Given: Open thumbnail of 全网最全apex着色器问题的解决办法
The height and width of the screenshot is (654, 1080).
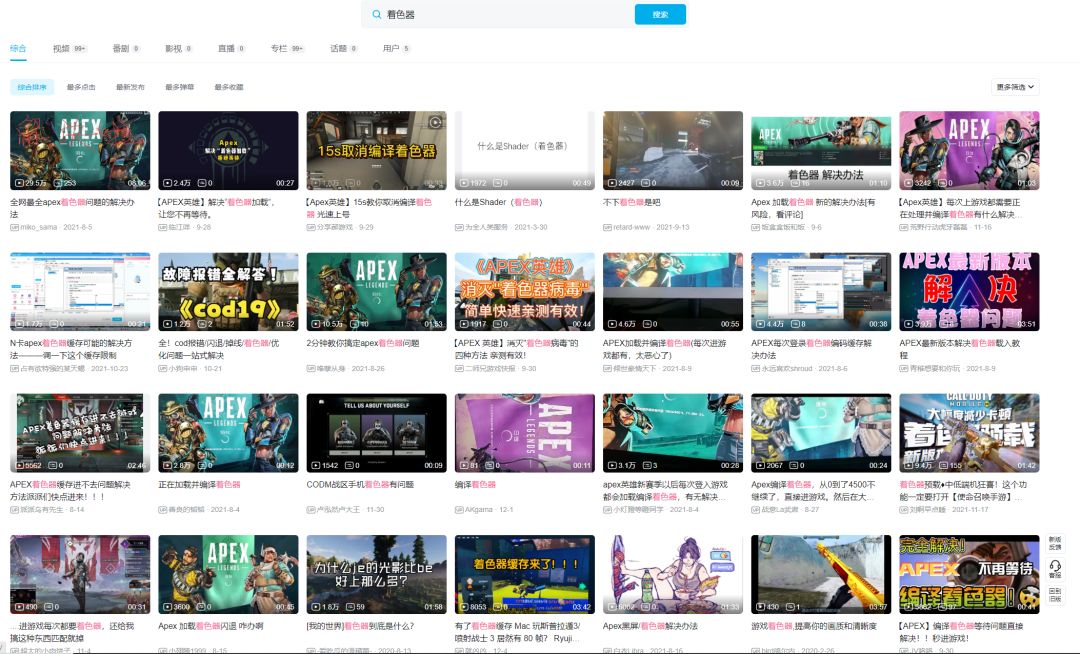Looking at the screenshot, I should pyautogui.click(x=80, y=150).
